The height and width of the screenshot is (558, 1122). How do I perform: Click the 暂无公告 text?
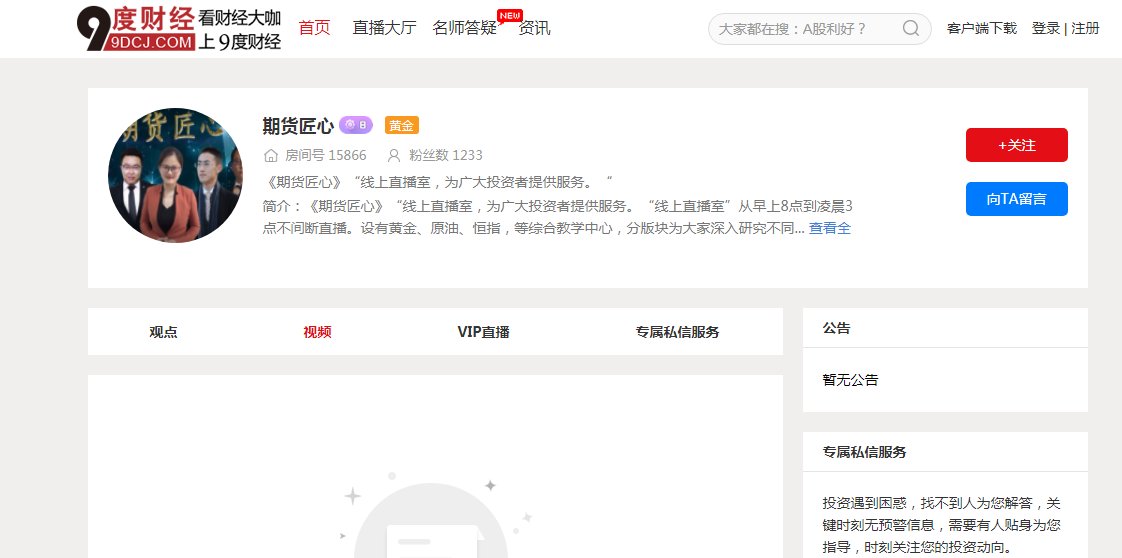pos(850,380)
